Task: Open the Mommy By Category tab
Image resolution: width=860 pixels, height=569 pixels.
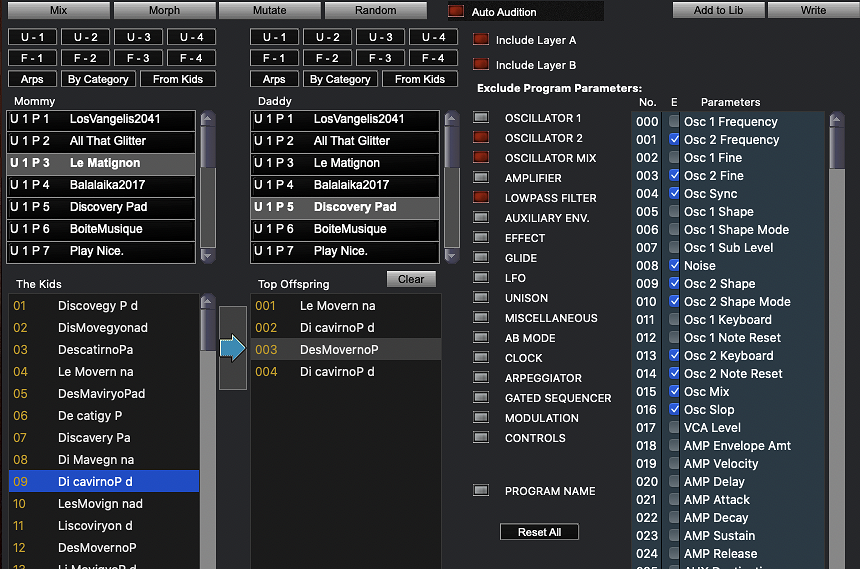Action: pyautogui.click(x=97, y=79)
